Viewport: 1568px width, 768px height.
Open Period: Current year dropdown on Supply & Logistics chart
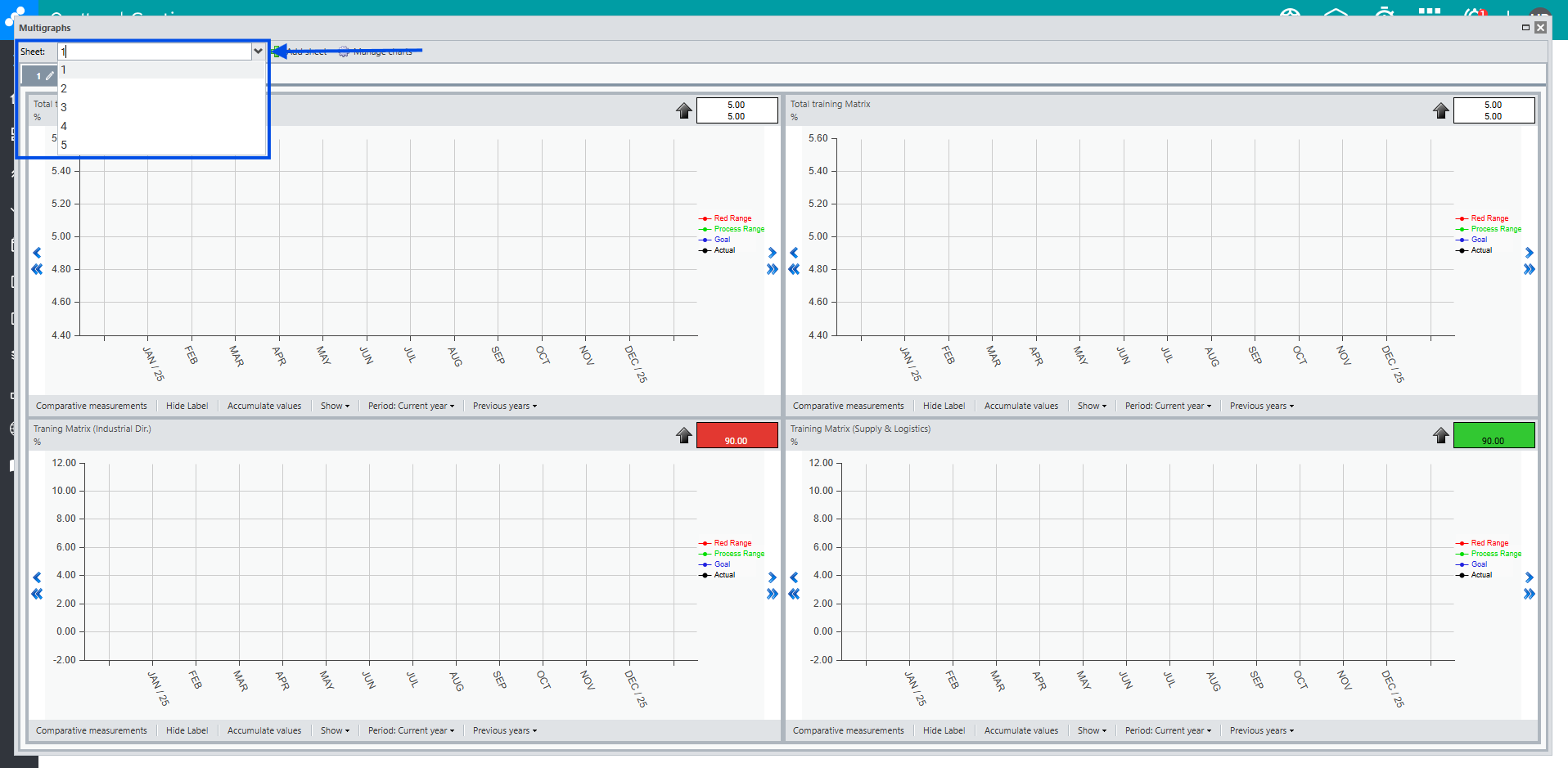click(1167, 730)
